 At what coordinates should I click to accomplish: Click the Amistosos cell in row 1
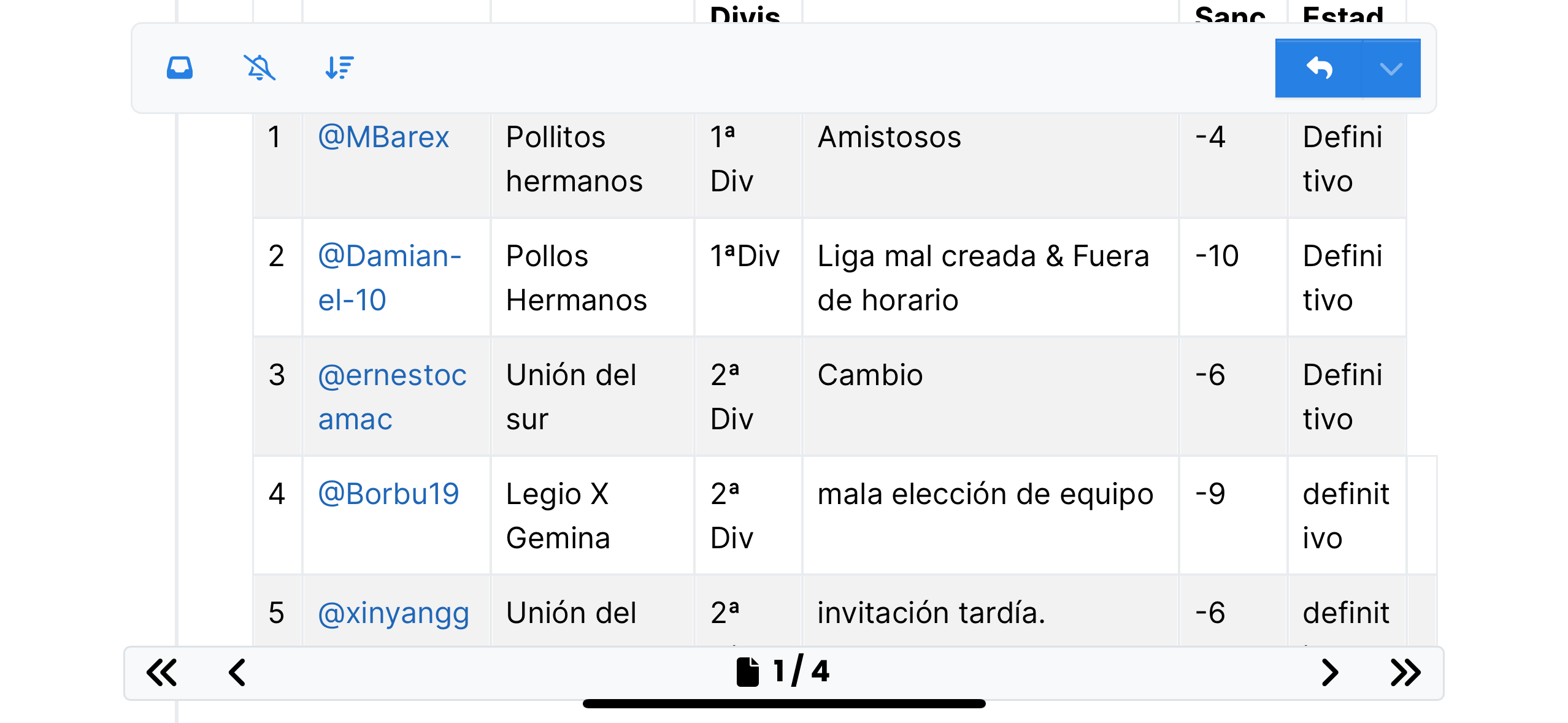889,137
